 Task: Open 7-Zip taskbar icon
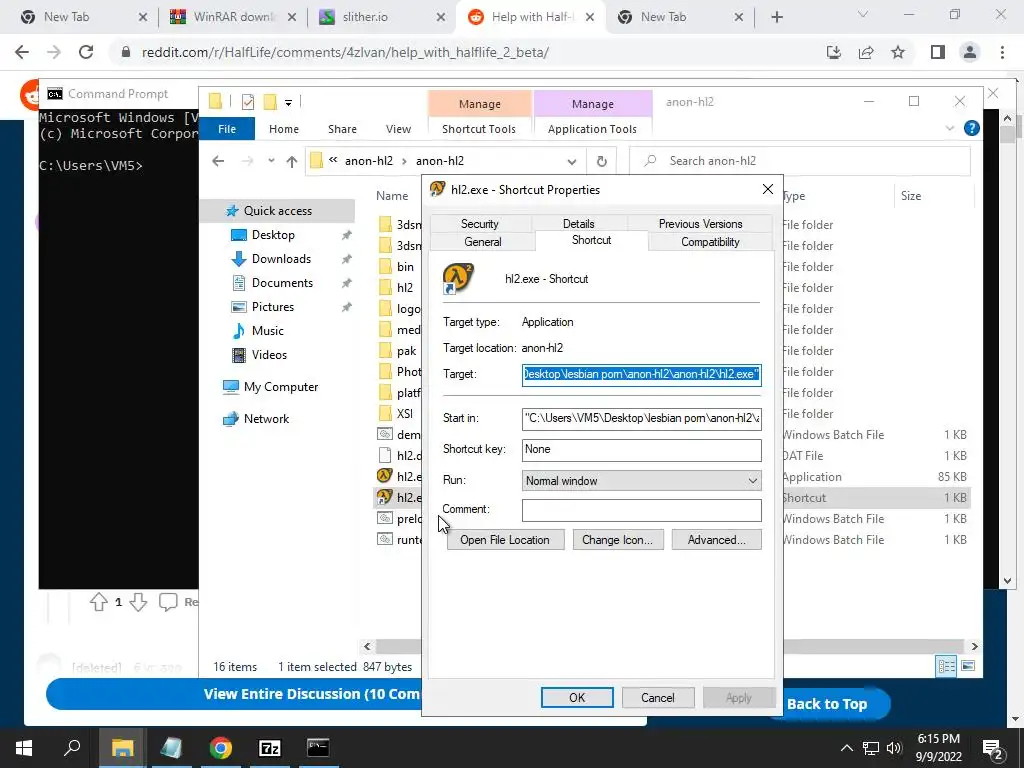pos(269,748)
